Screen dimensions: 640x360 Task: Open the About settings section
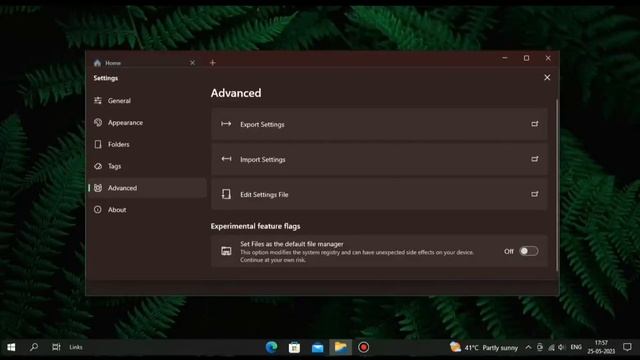(147, 210)
